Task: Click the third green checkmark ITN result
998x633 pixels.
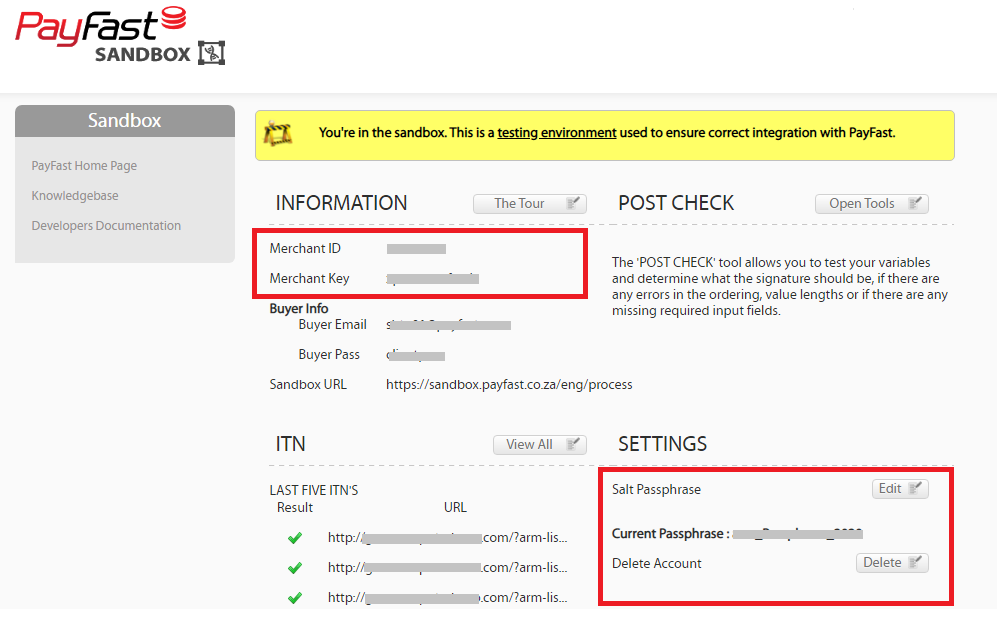Action: click(x=295, y=598)
